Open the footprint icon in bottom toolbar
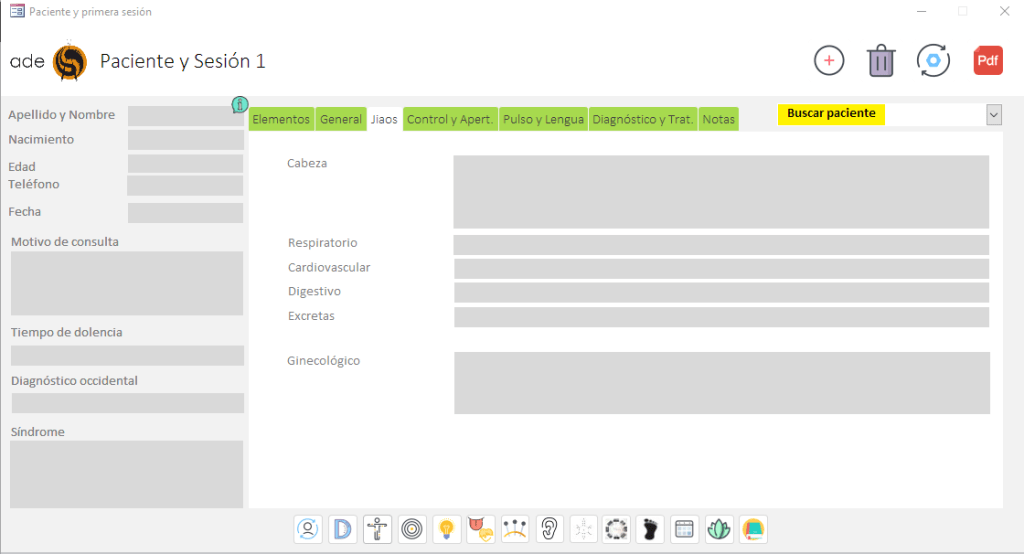 (651, 529)
